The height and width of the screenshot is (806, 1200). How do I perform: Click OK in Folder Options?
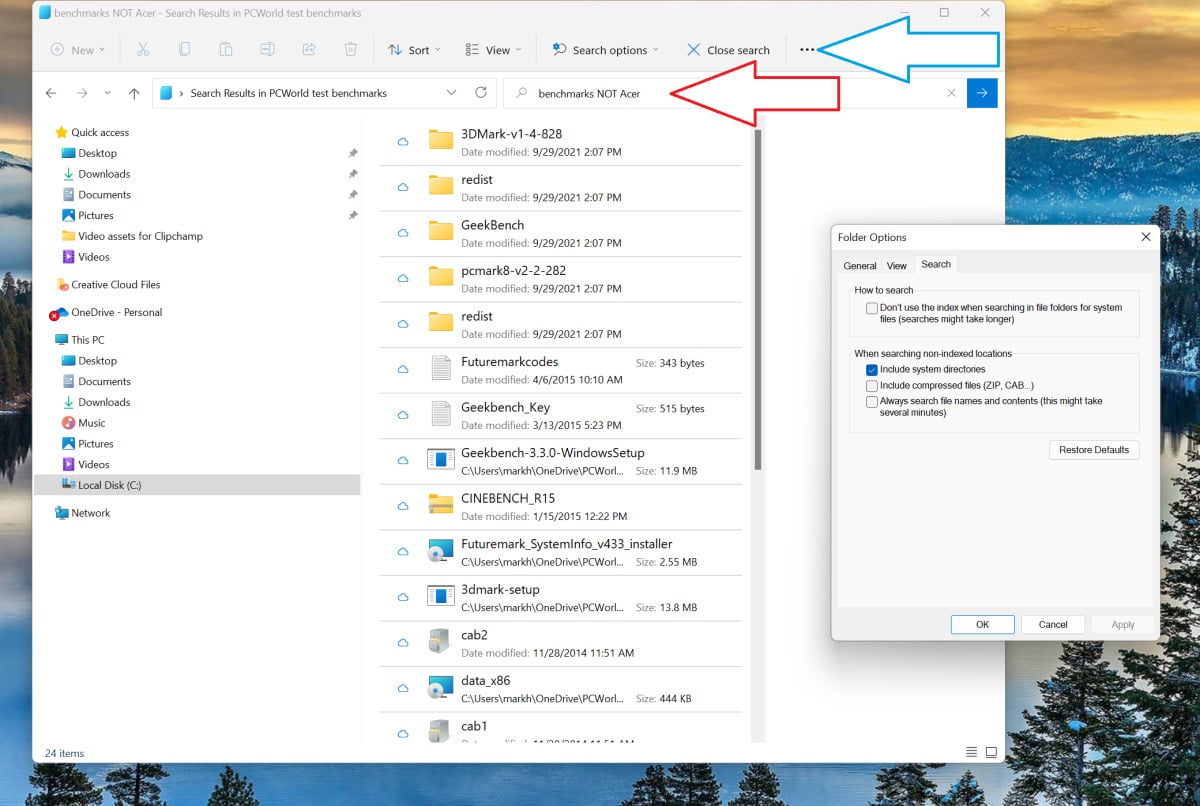tap(982, 624)
